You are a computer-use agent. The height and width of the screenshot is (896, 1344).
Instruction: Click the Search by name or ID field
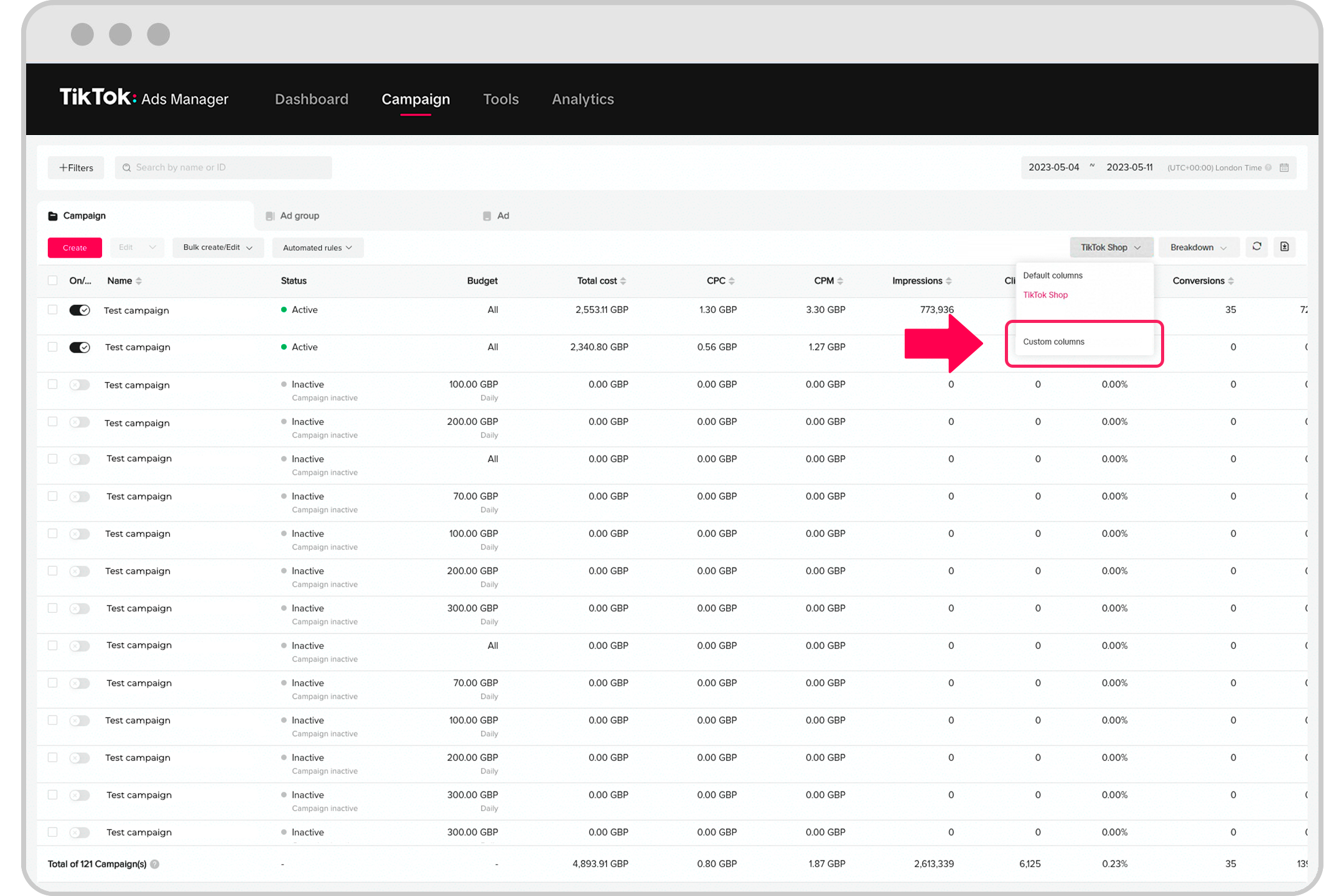(x=224, y=167)
